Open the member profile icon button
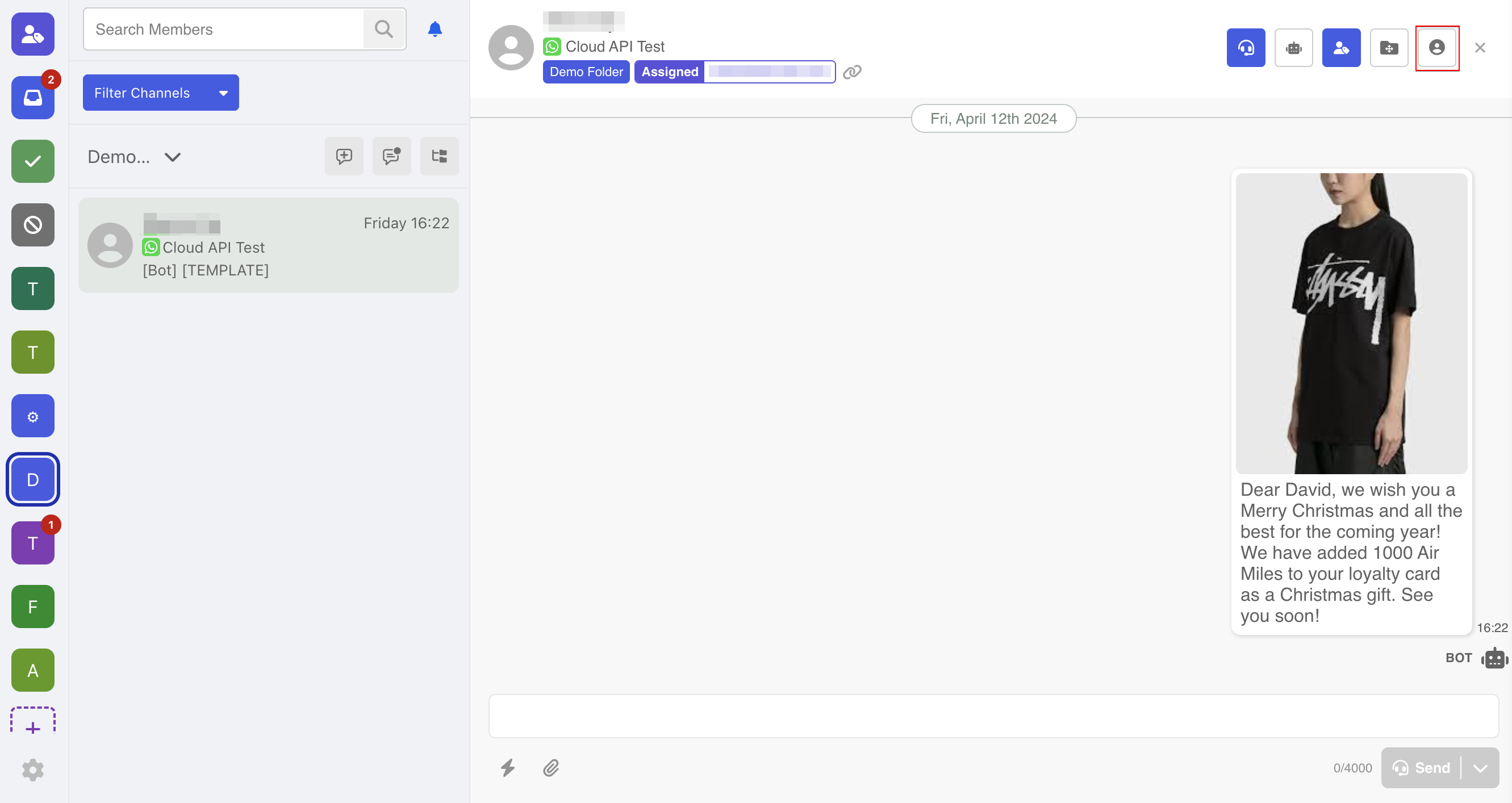This screenshot has width=1512, height=803. pos(1436,48)
